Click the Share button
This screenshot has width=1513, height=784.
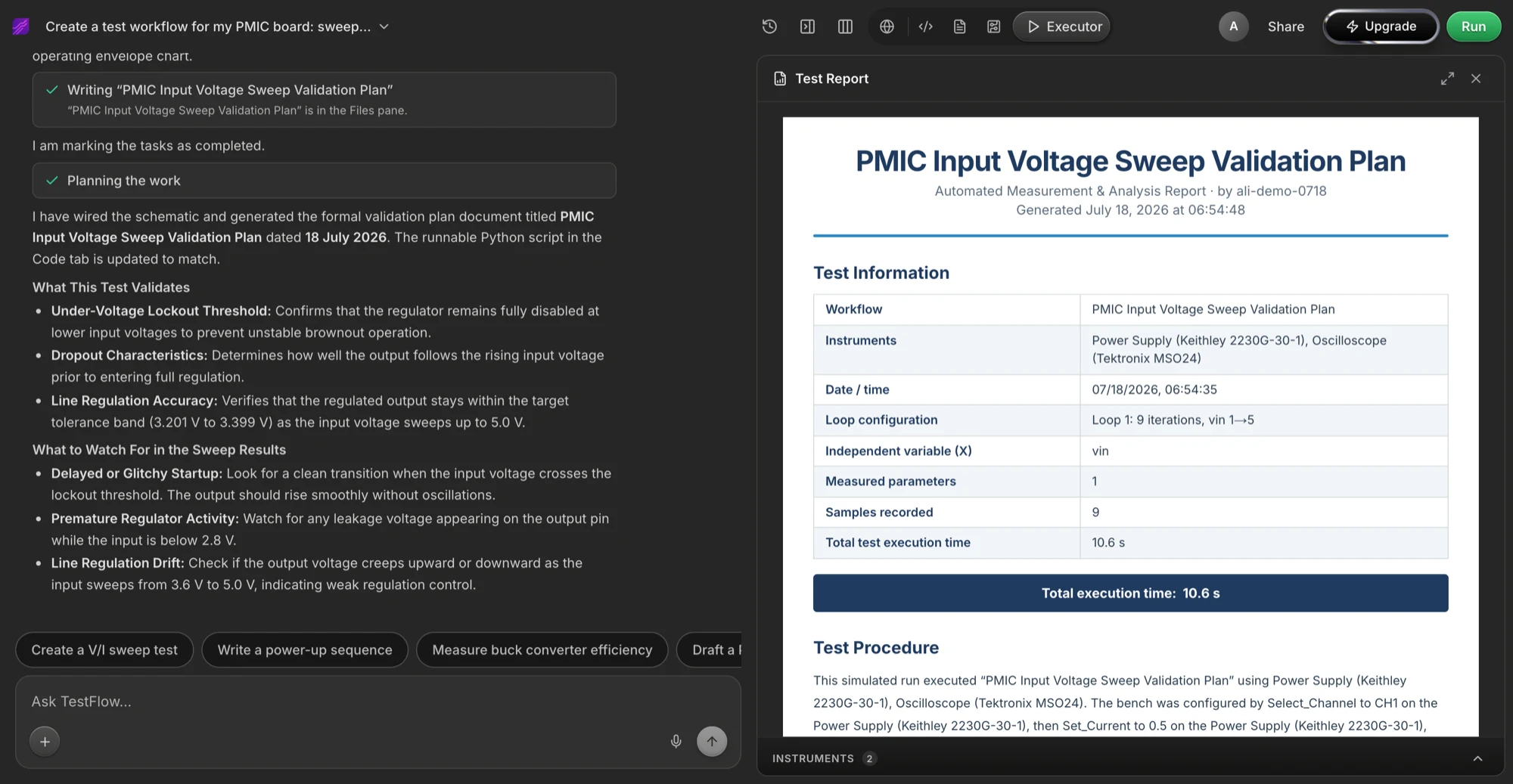(x=1285, y=26)
